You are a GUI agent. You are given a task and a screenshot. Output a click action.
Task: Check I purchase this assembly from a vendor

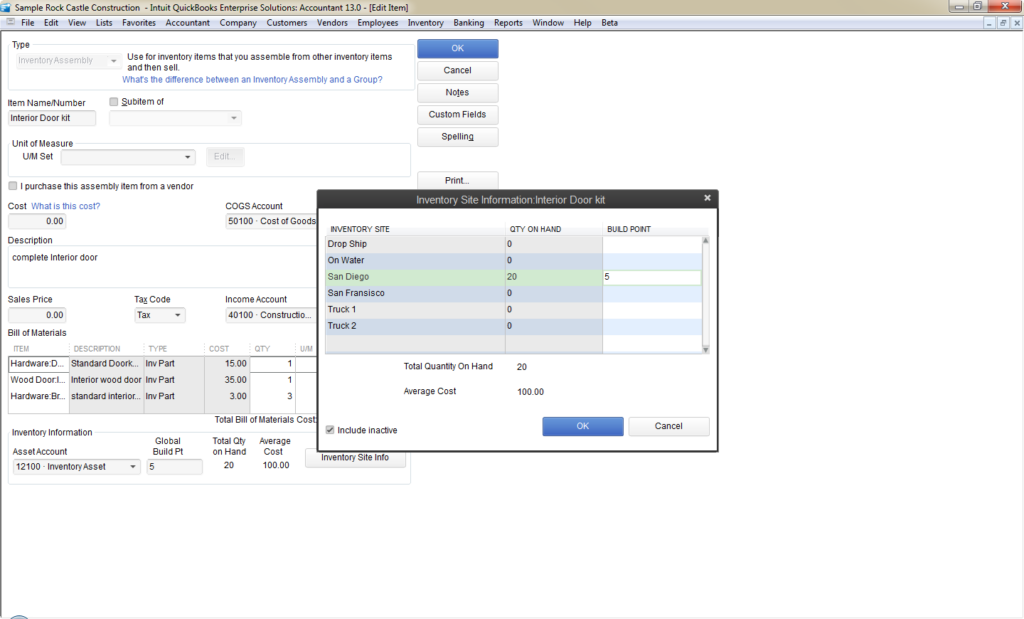13,186
